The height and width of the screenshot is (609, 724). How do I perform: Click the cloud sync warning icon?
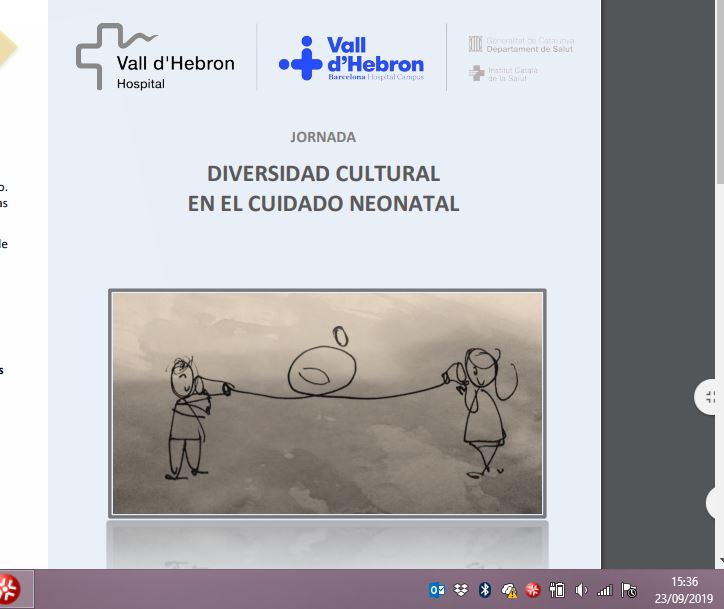coord(509,590)
